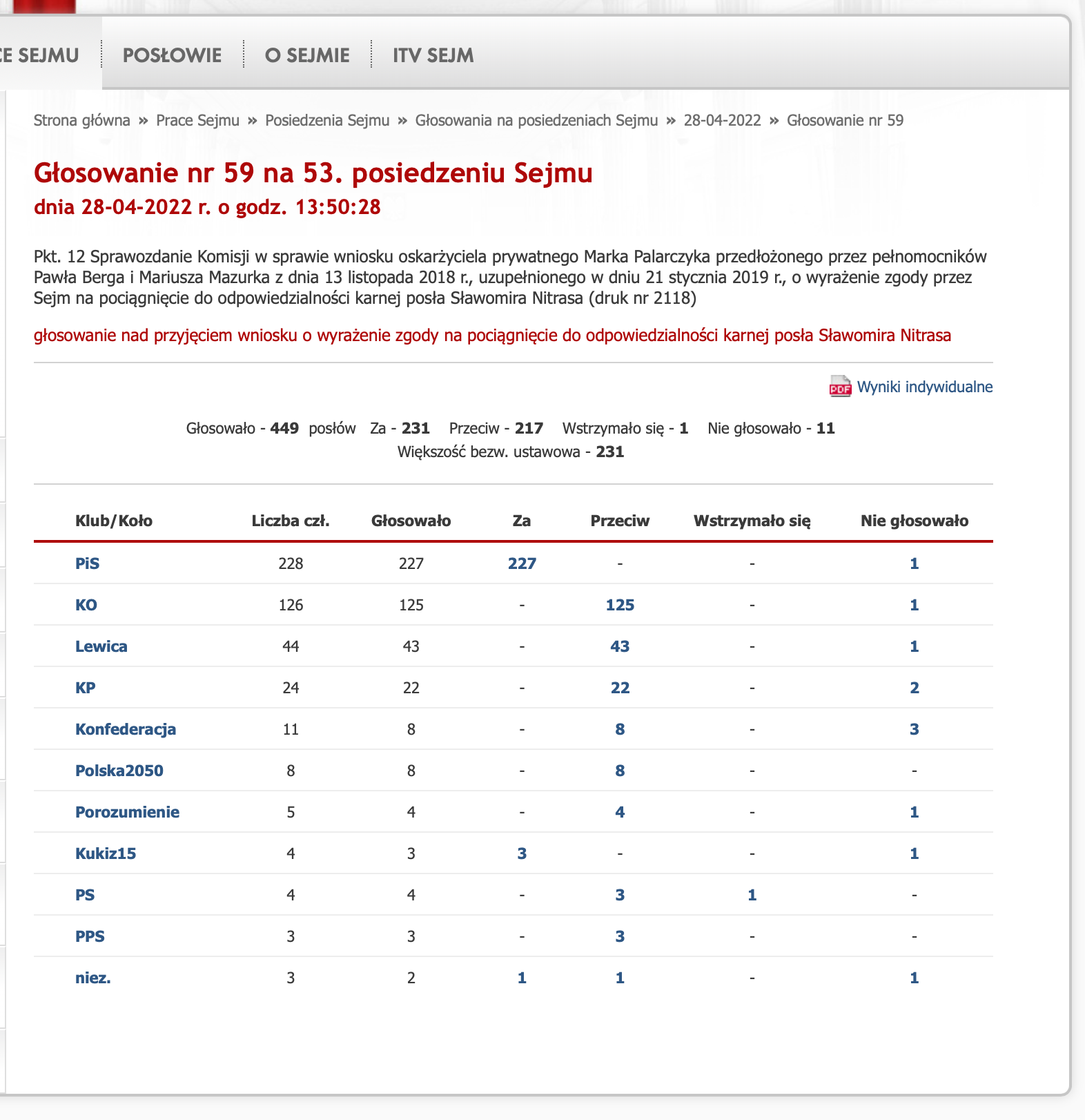Open Posiedzenia Sejmu breadcrumb link
1085x1120 pixels.
(327, 120)
